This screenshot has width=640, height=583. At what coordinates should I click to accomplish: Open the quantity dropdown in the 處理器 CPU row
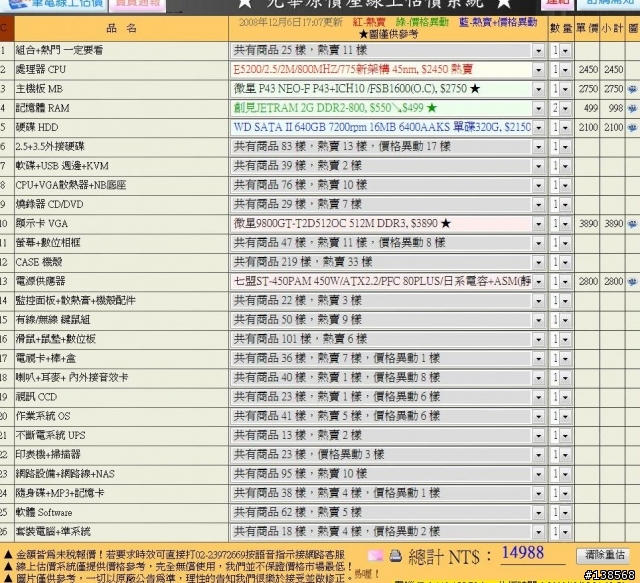(560, 70)
